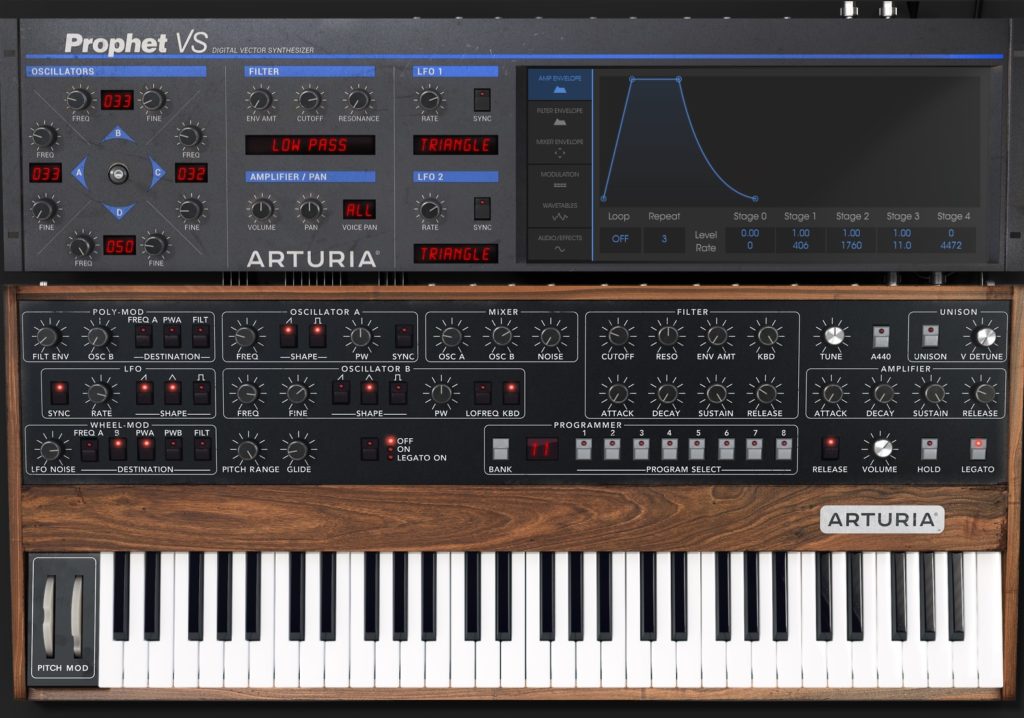The image size is (1024, 718).
Task: Toggle LFO square shape button
Action: tap(201, 392)
